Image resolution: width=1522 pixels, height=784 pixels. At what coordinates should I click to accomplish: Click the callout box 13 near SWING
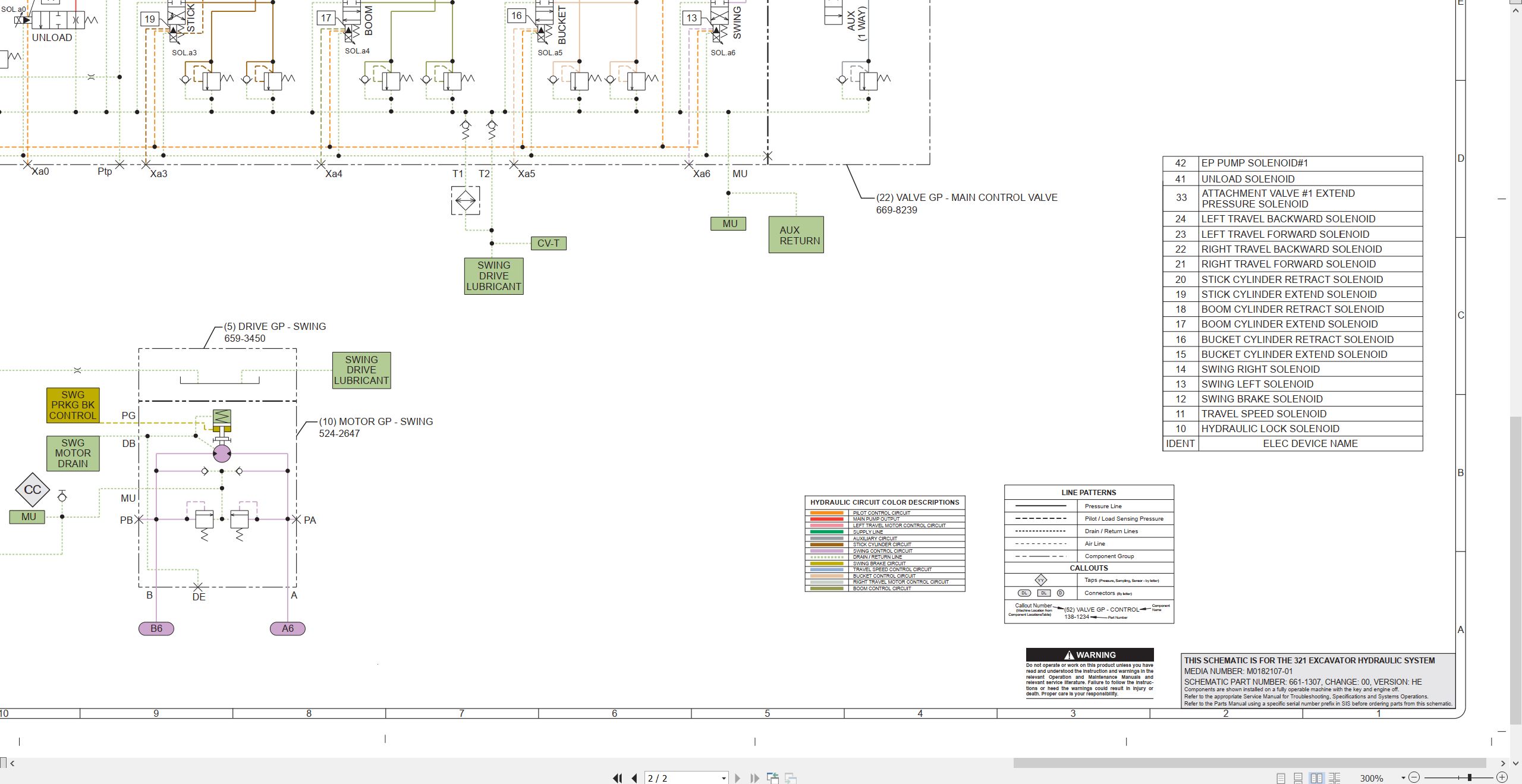[x=691, y=18]
